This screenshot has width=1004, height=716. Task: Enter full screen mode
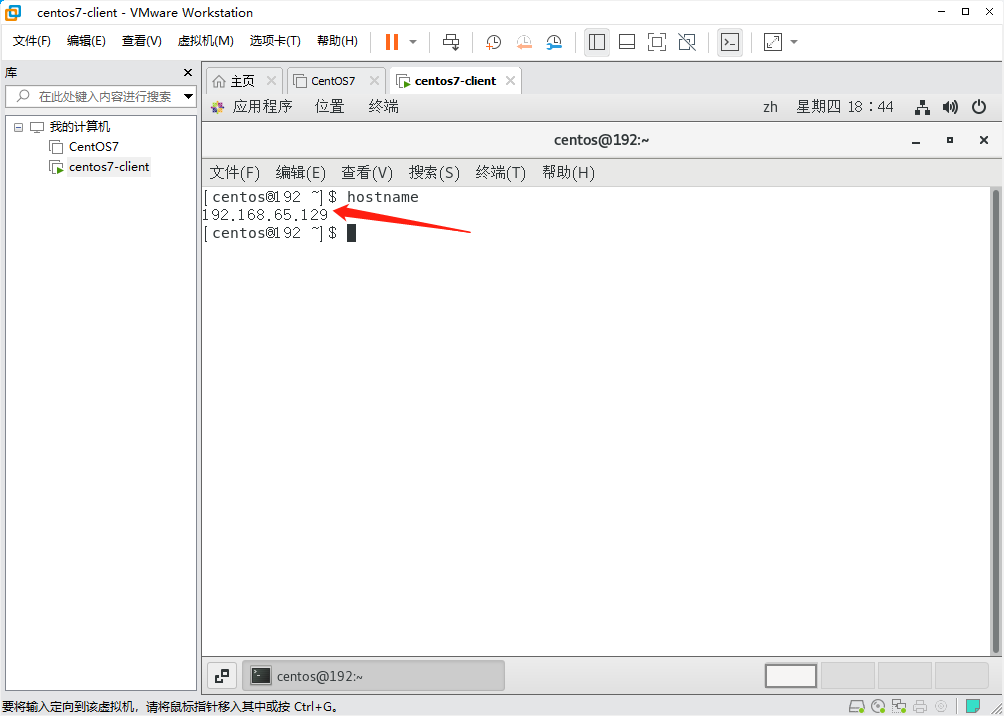click(x=656, y=42)
